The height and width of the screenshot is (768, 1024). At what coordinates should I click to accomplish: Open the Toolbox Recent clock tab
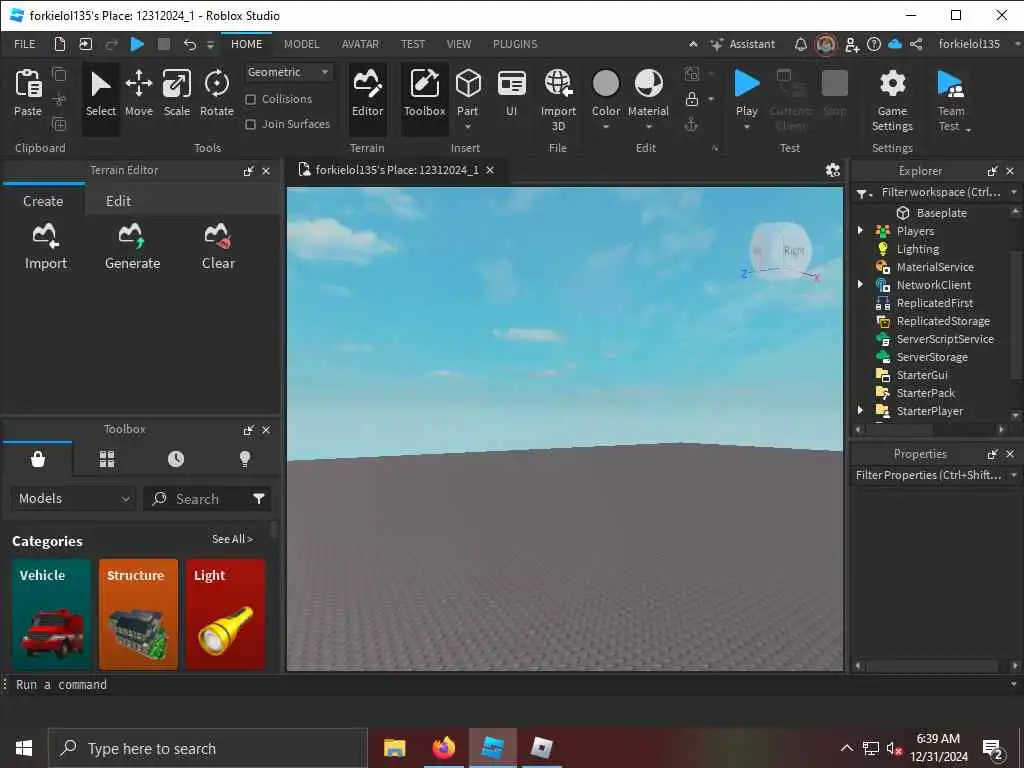point(176,459)
